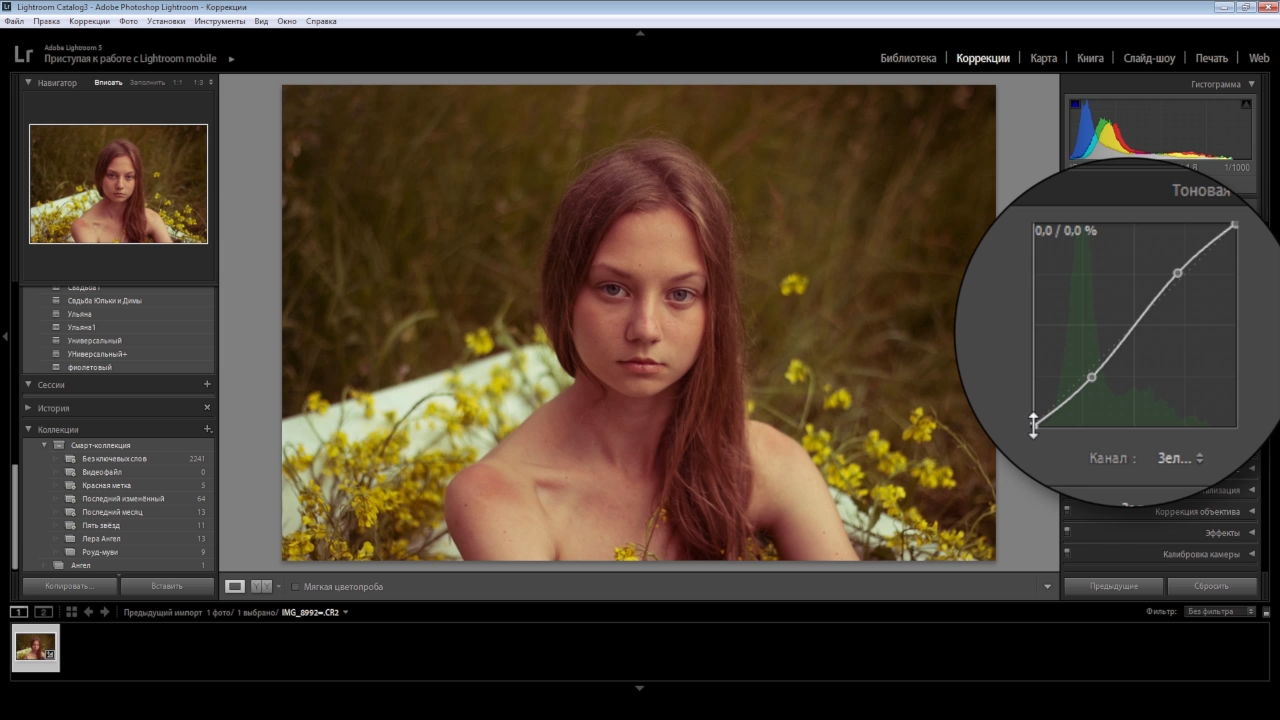1280x720 pixels.
Task: Click the Копировать... button
Action: tap(69, 586)
